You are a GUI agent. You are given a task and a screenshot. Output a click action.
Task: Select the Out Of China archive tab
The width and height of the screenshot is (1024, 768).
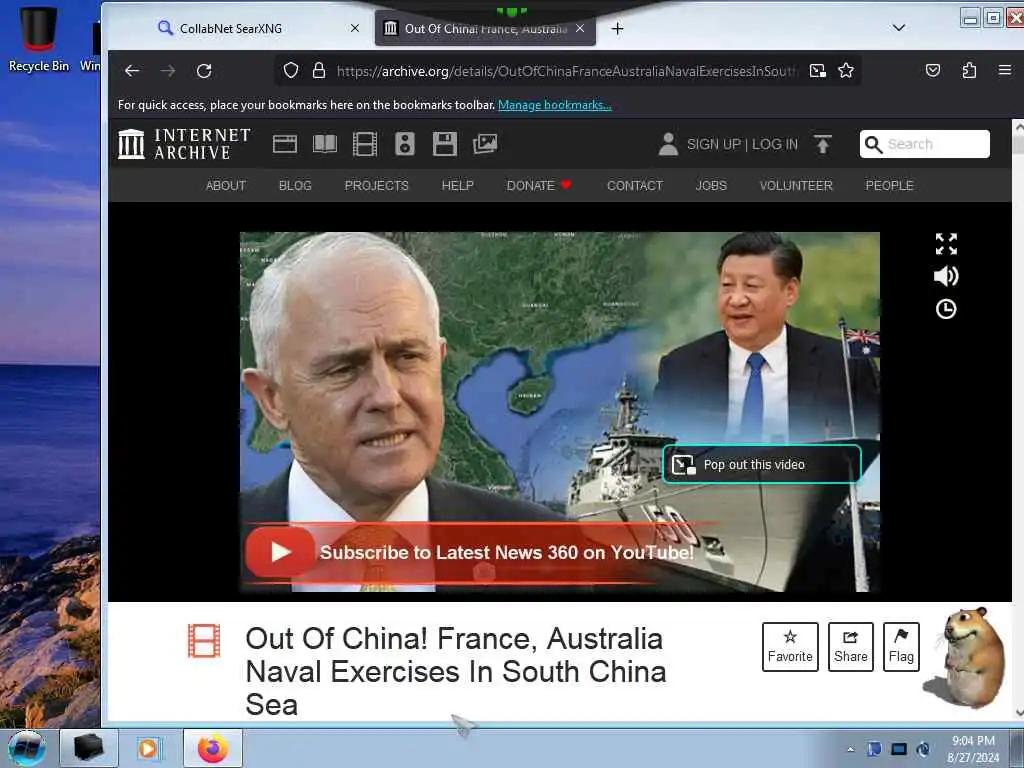pyautogui.click(x=485, y=29)
